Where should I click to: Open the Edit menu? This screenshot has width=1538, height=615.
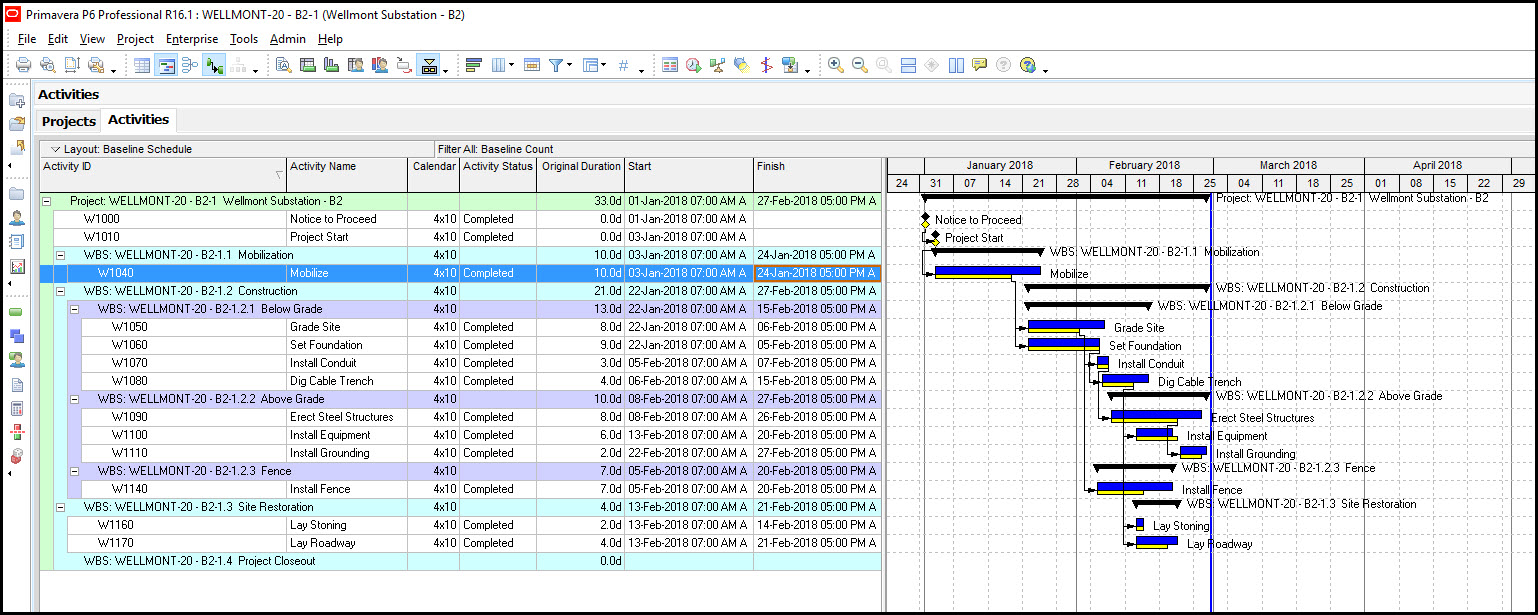pos(58,39)
